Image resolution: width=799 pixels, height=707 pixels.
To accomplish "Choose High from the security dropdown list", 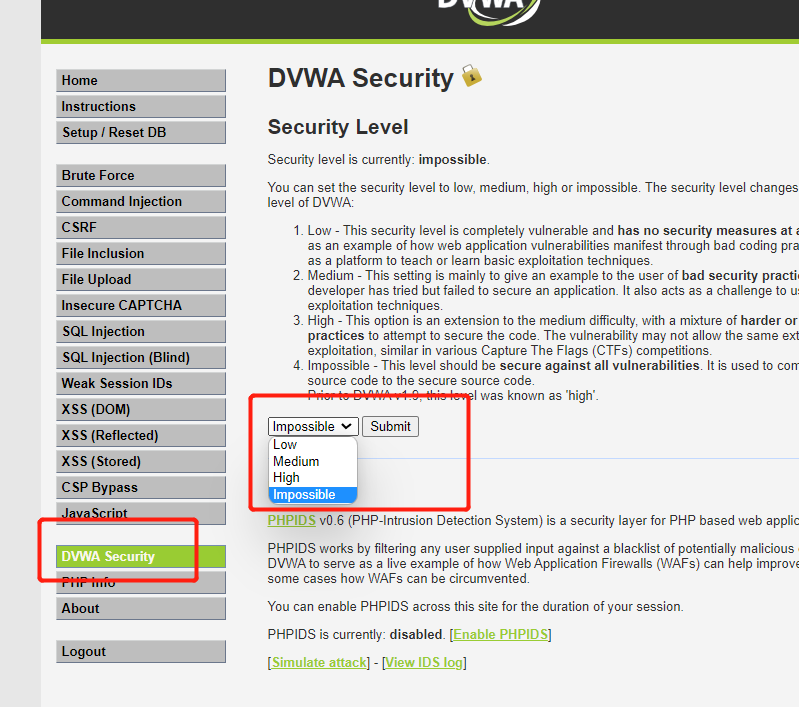I will coord(312,478).
